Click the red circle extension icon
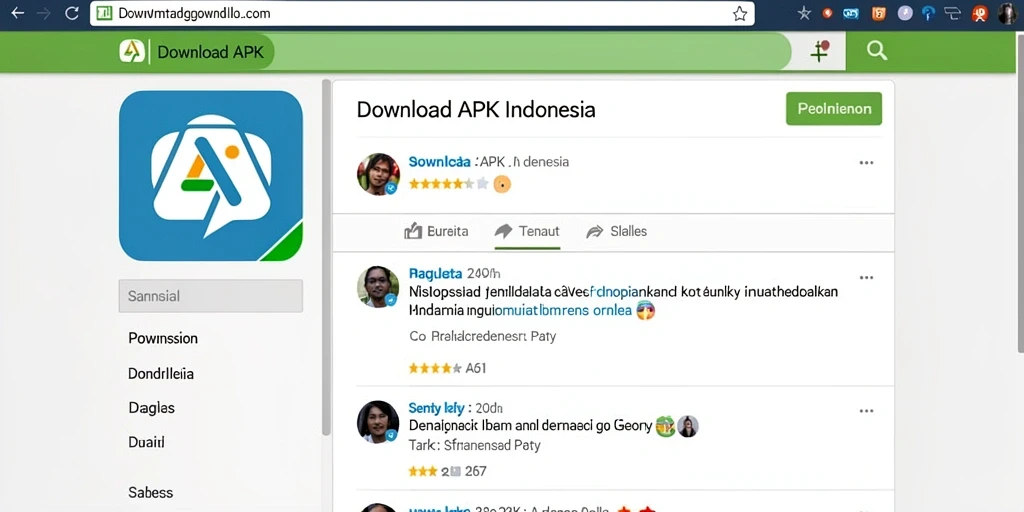Screen dimensions: 1024x512 pos(827,13)
